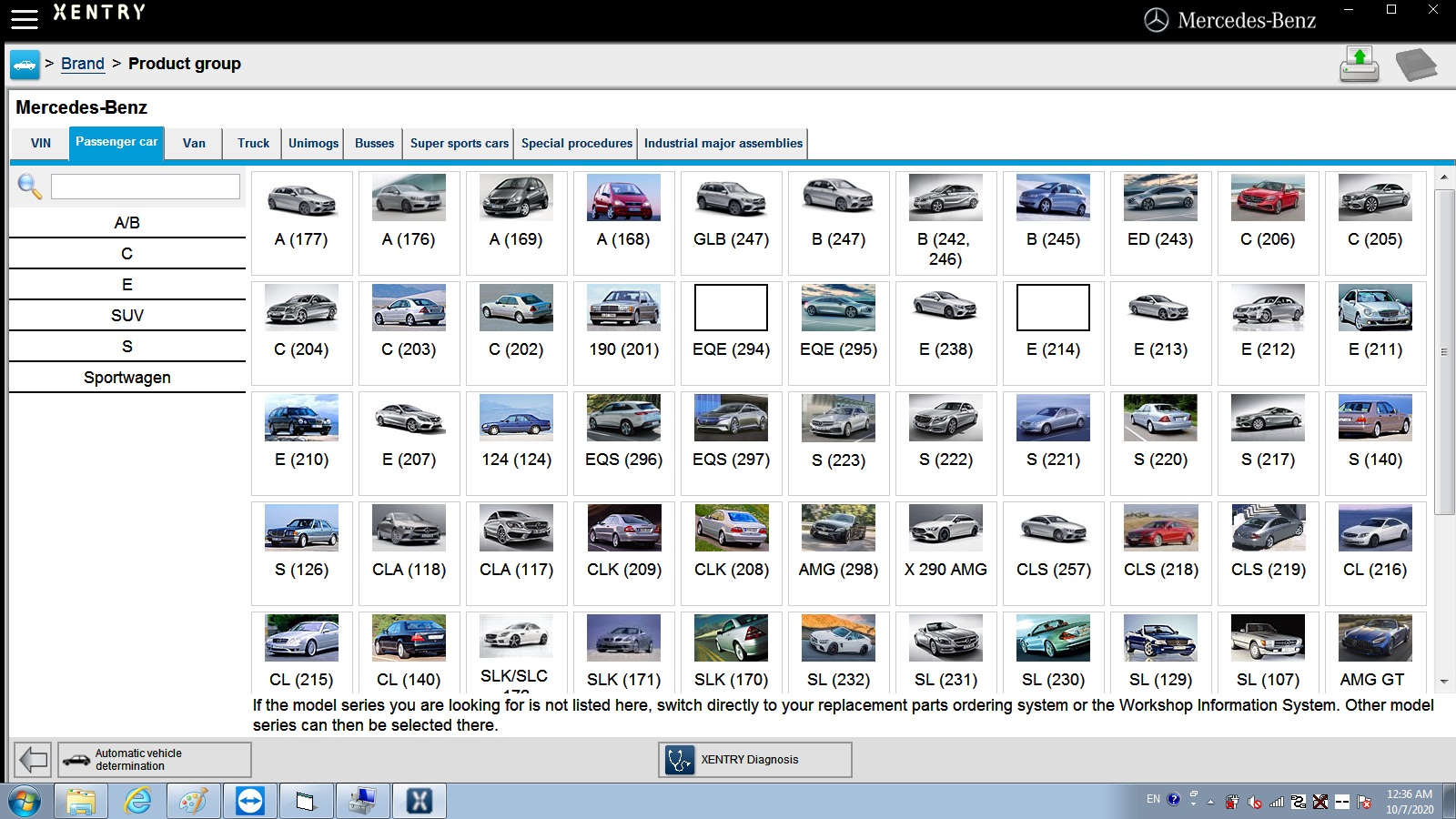Click the green upload arrow icon
1456x819 pixels.
(1359, 65)
